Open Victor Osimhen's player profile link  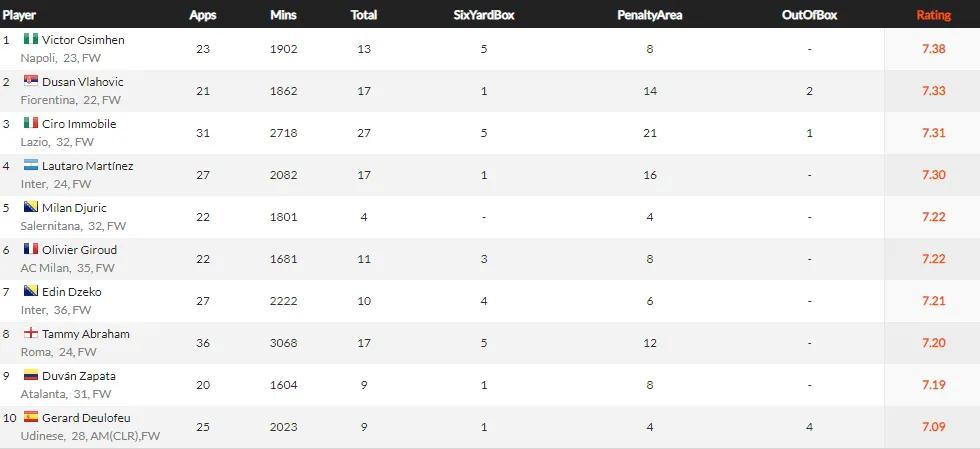(x=83, y=40)
